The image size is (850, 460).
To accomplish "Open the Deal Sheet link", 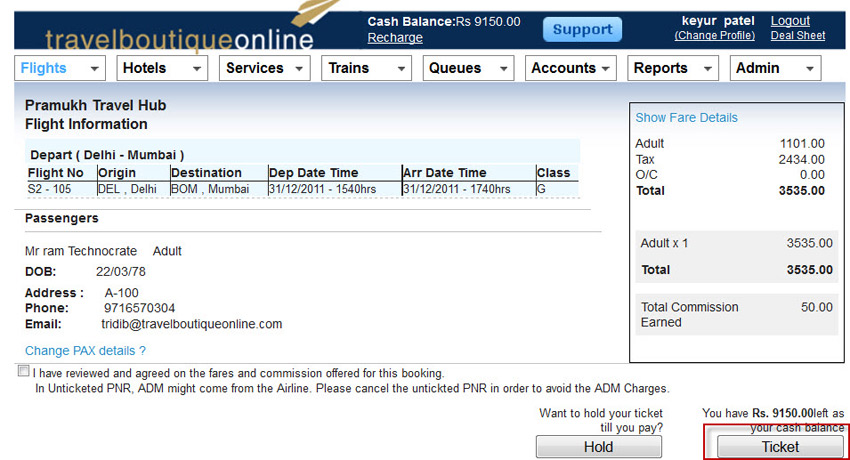I will pyautogui.click(x=797, y=36).
